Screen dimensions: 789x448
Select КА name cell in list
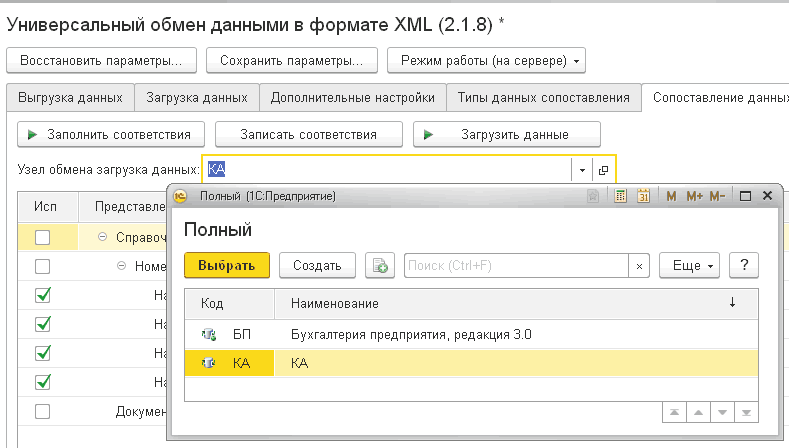pos(516,363)
